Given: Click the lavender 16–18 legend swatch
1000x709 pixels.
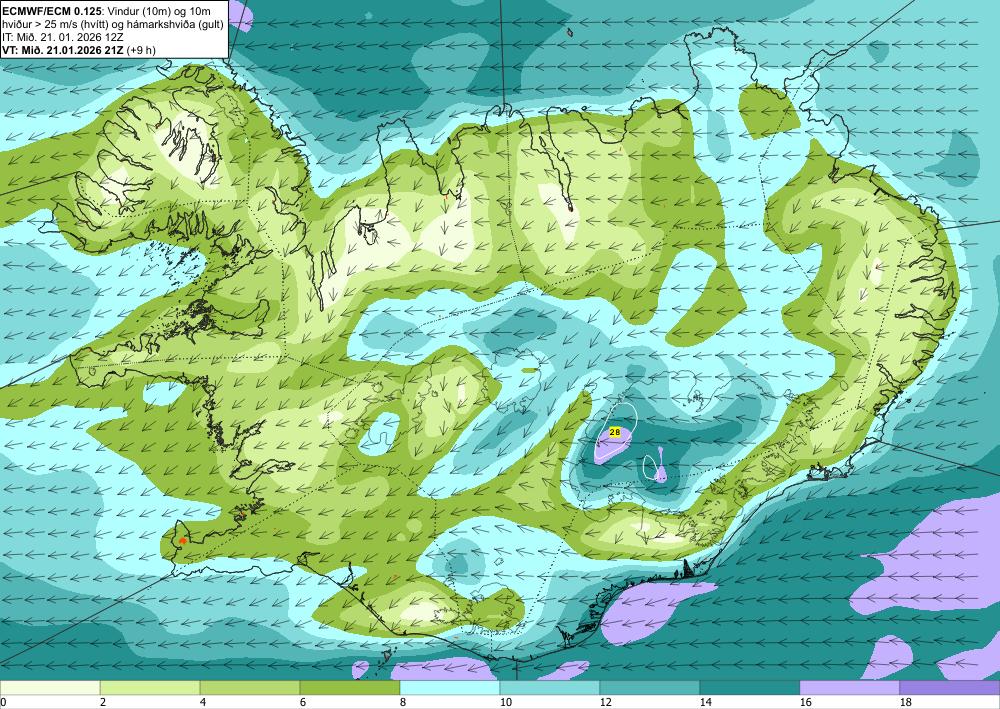Looking at the screenshot, I should point(849,687).
